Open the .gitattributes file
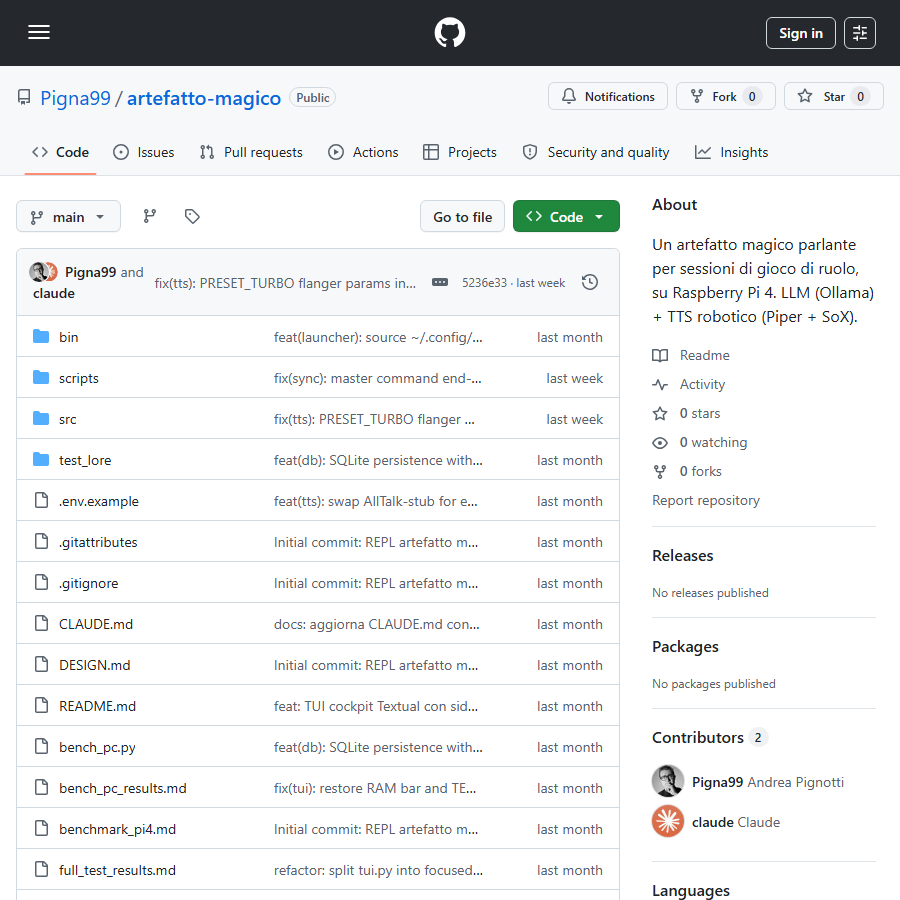This screenshot has width=900, height=900. pos(98,542)
